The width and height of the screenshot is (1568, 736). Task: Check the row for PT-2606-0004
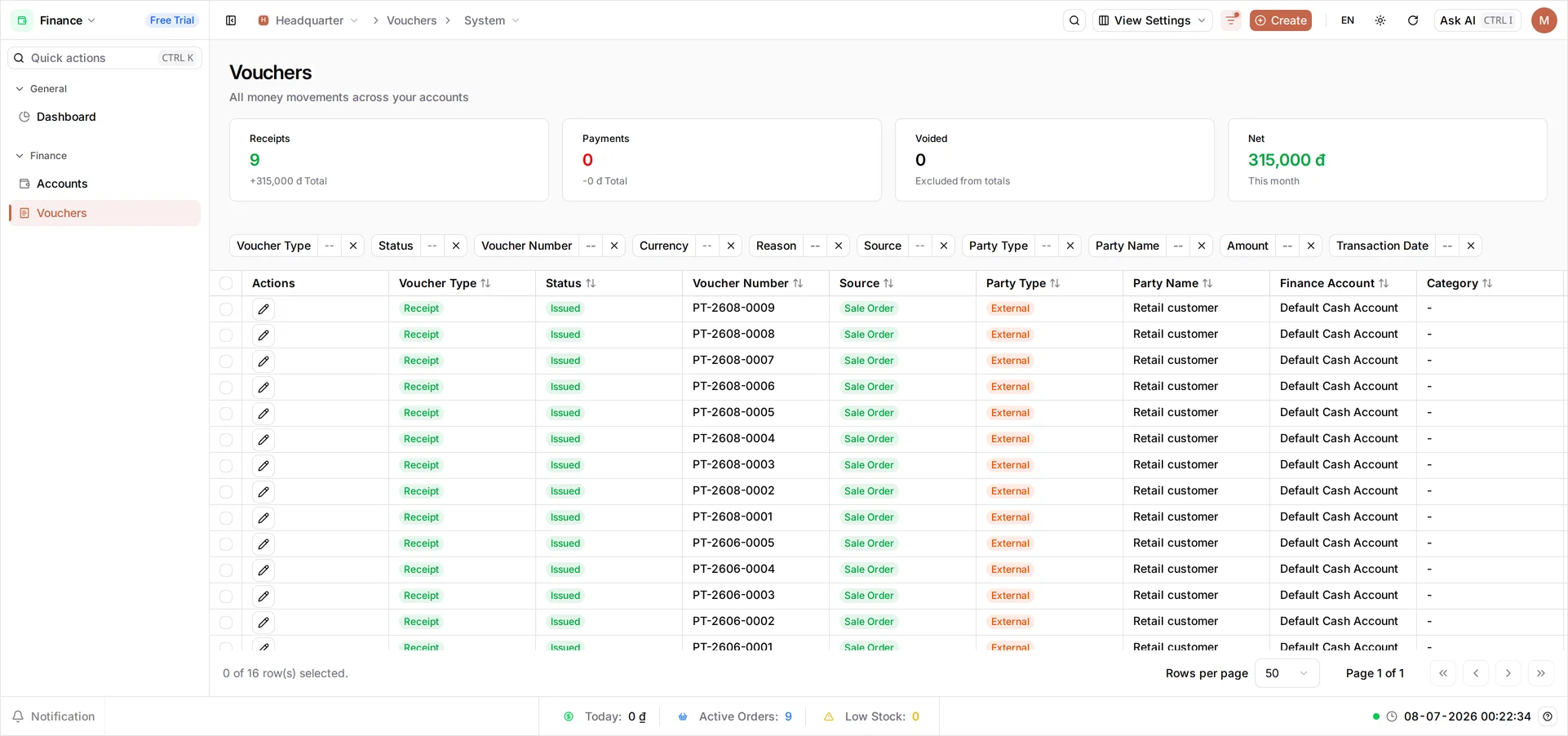pos(226,570)
